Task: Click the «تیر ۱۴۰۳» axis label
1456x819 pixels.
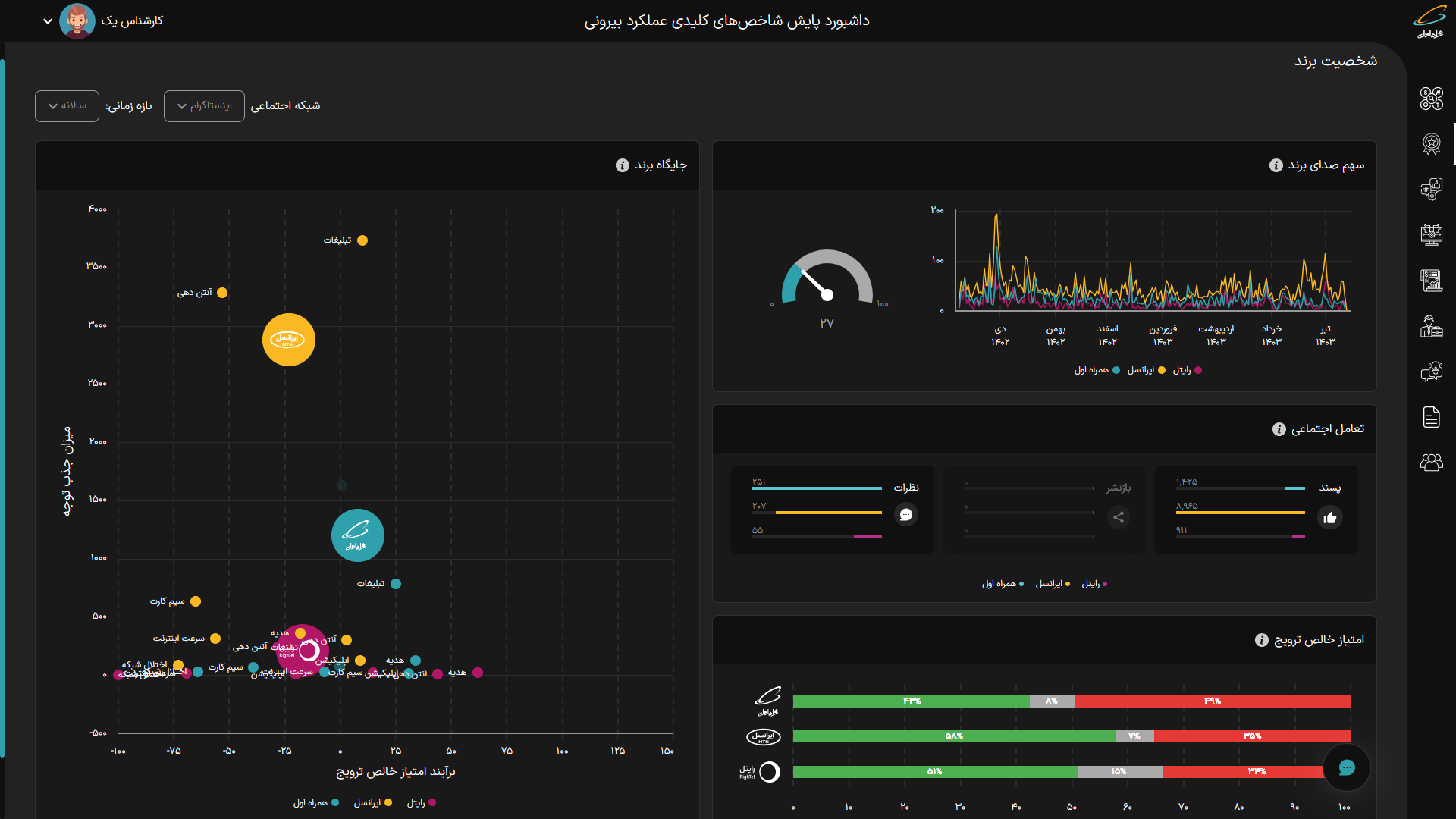Action: (1325, 336)
